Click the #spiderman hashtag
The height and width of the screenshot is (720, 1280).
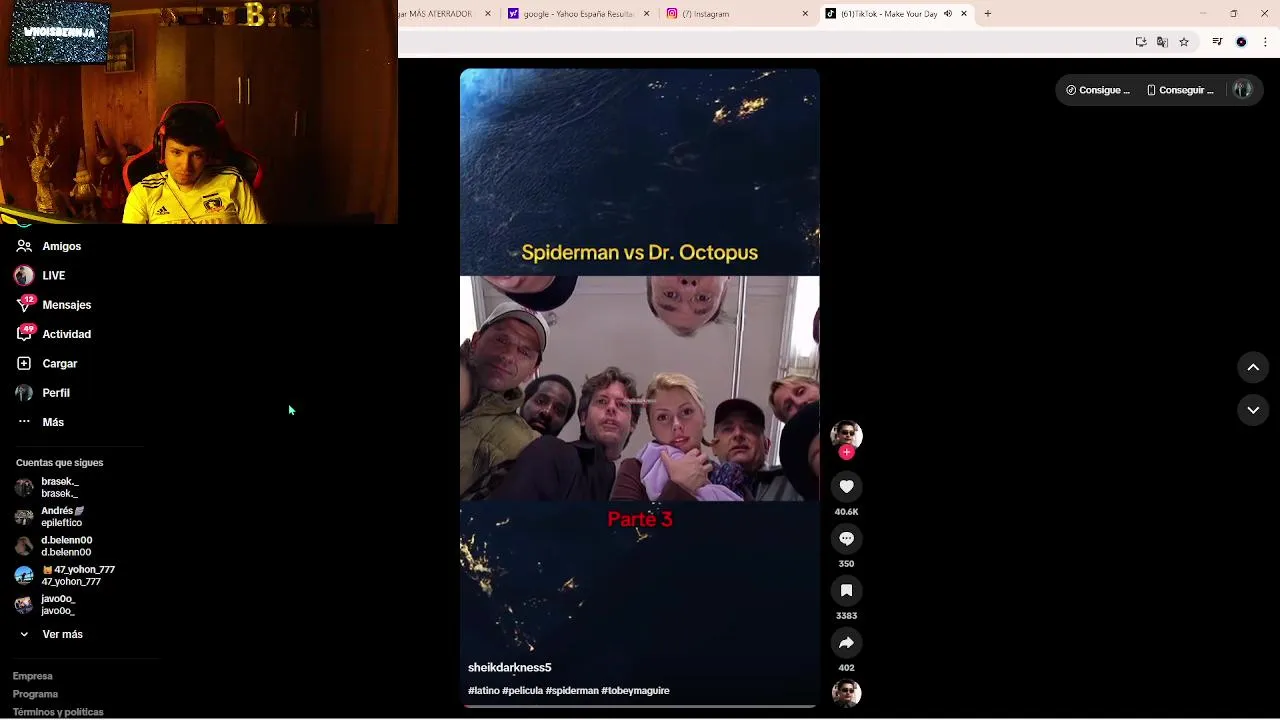(572, 690)
